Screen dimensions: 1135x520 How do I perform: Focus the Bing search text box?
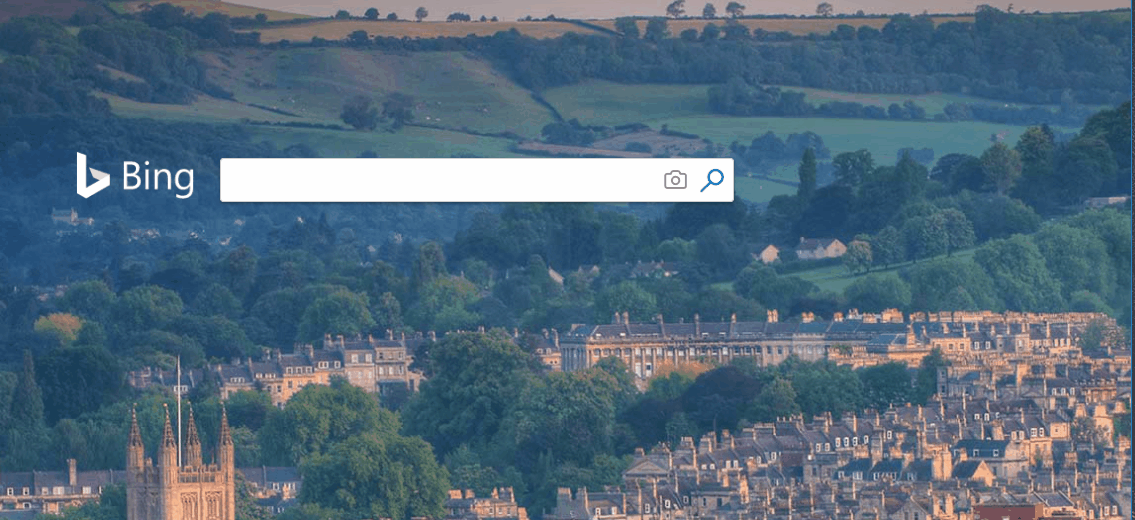440,180
